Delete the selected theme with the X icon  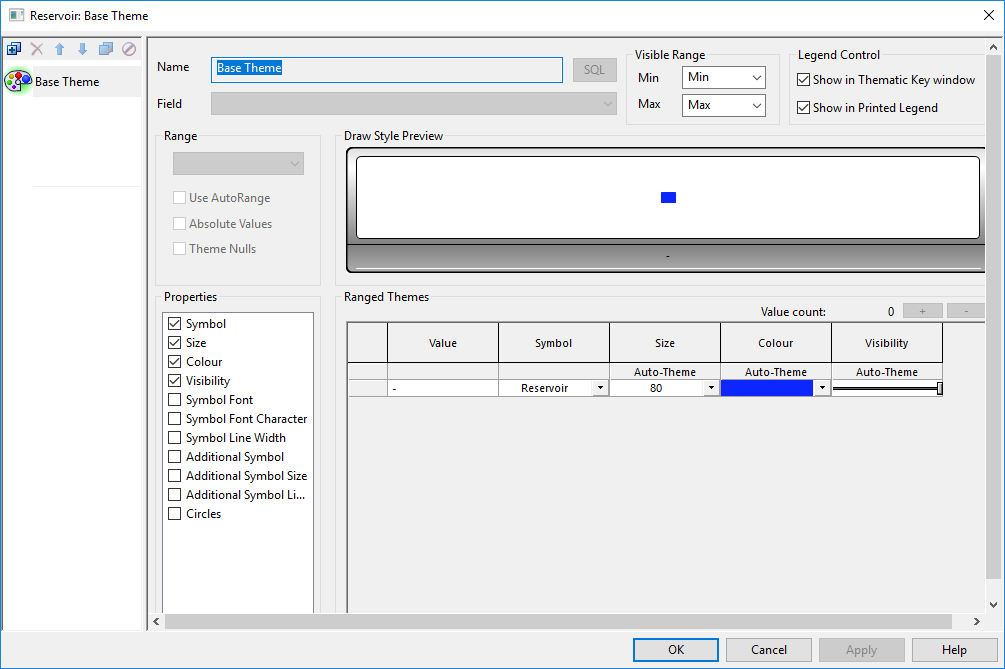[36, 48]
